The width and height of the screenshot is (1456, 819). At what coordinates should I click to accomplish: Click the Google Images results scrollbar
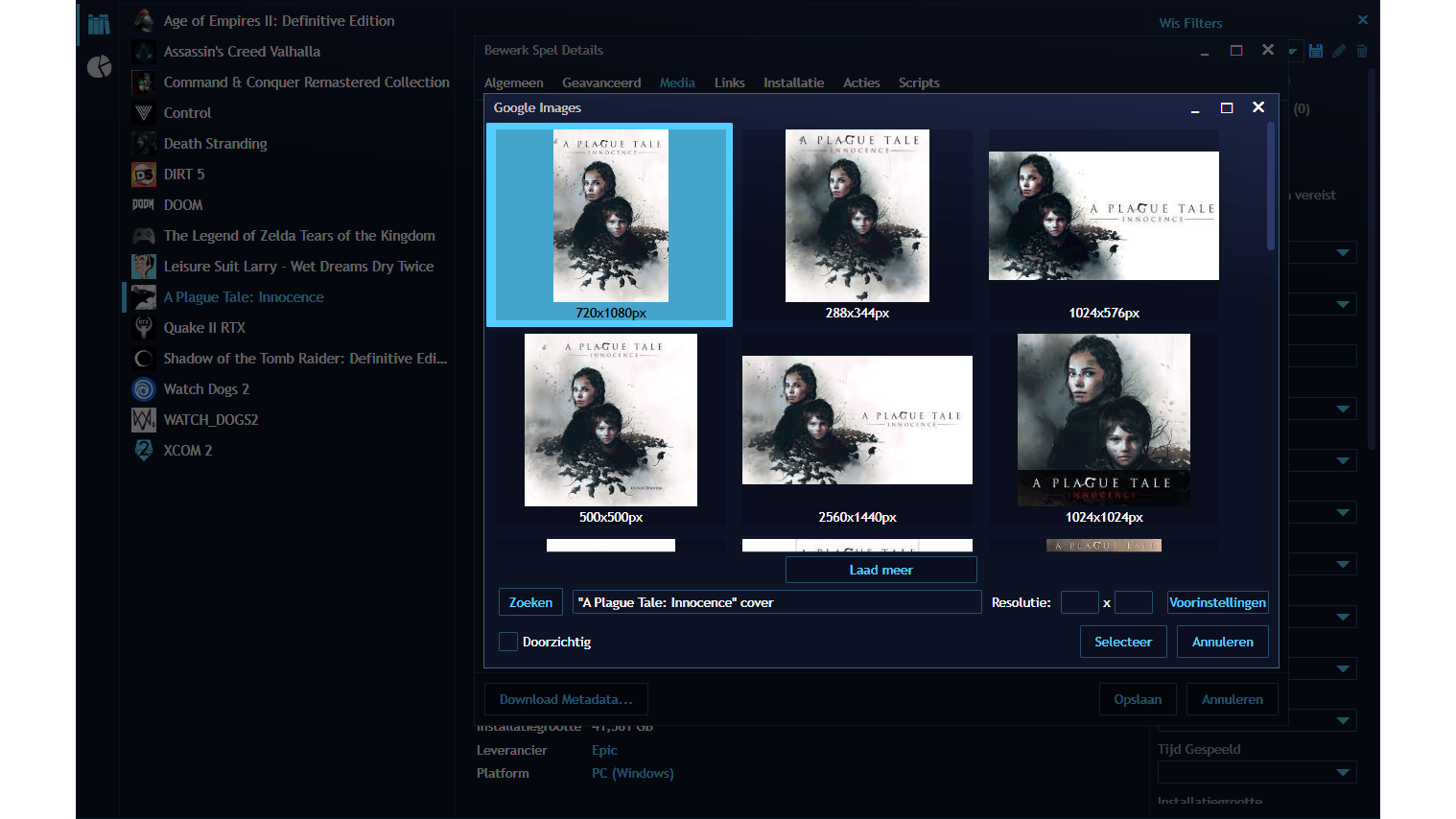pyautogui.click(x=1271, y=187)
